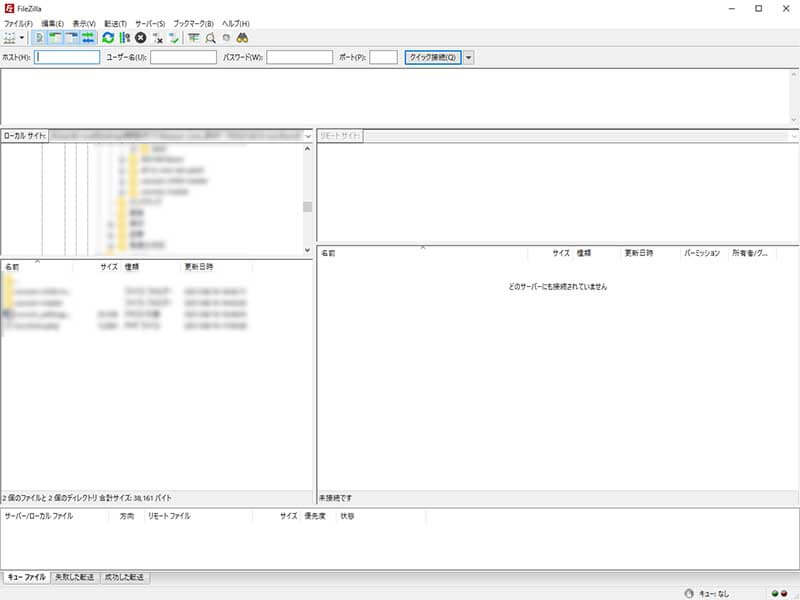
Task: Click the cancel current operation icon
Action: tap(141, 38)
